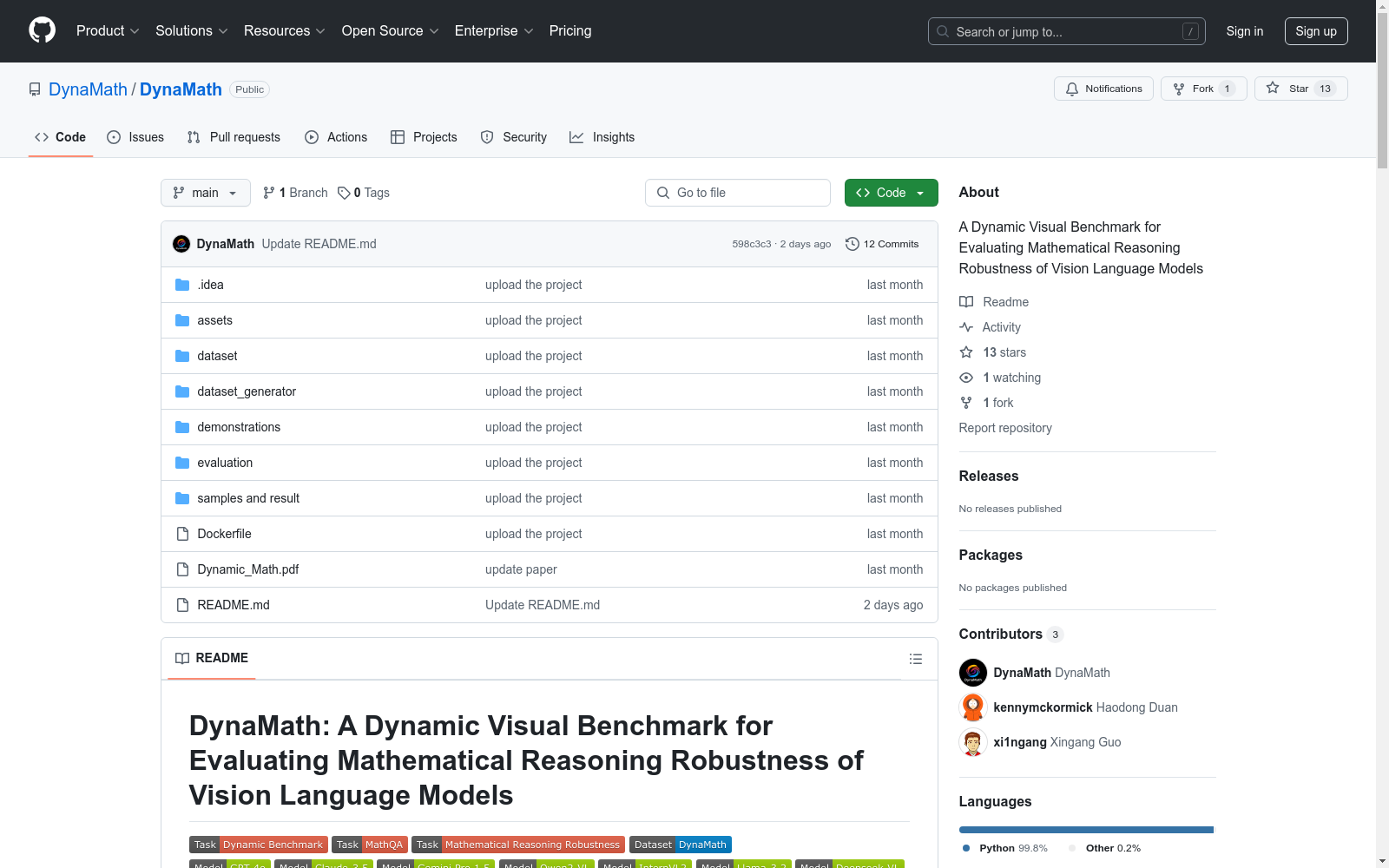Viewport: 1389px width, 868px height.
Task: Expand the green Code dropdown button
Action: (891, 193)
